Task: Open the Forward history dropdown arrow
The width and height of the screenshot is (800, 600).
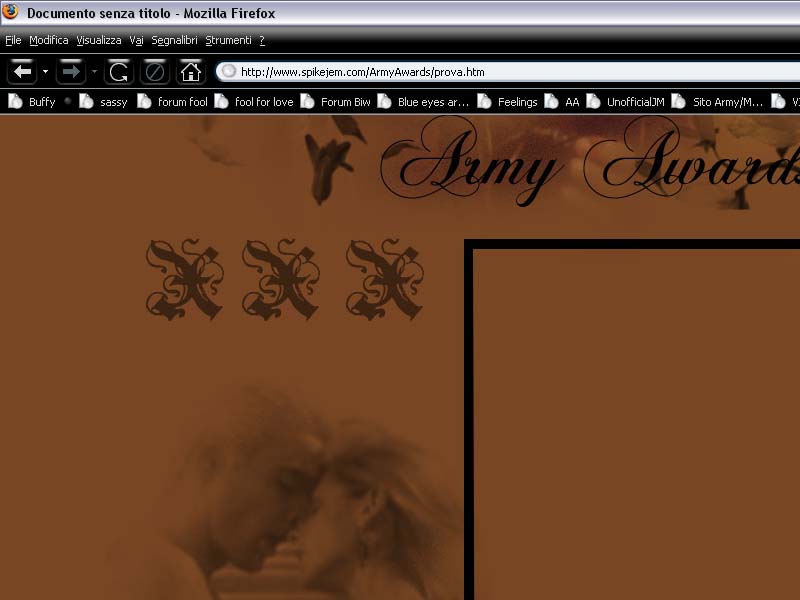Action: (94, 71)
